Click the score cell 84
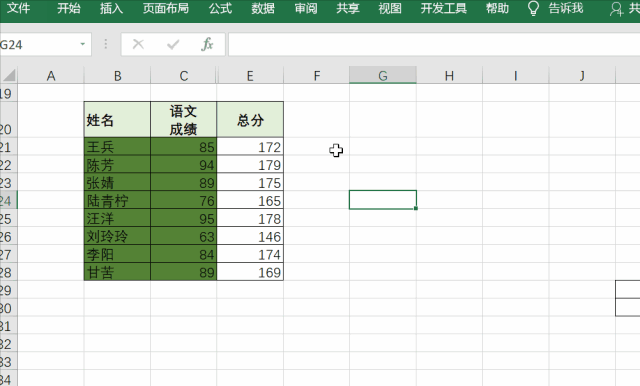Image resolution: width=640 pixels, height=386 pixels. click(183, 254)
